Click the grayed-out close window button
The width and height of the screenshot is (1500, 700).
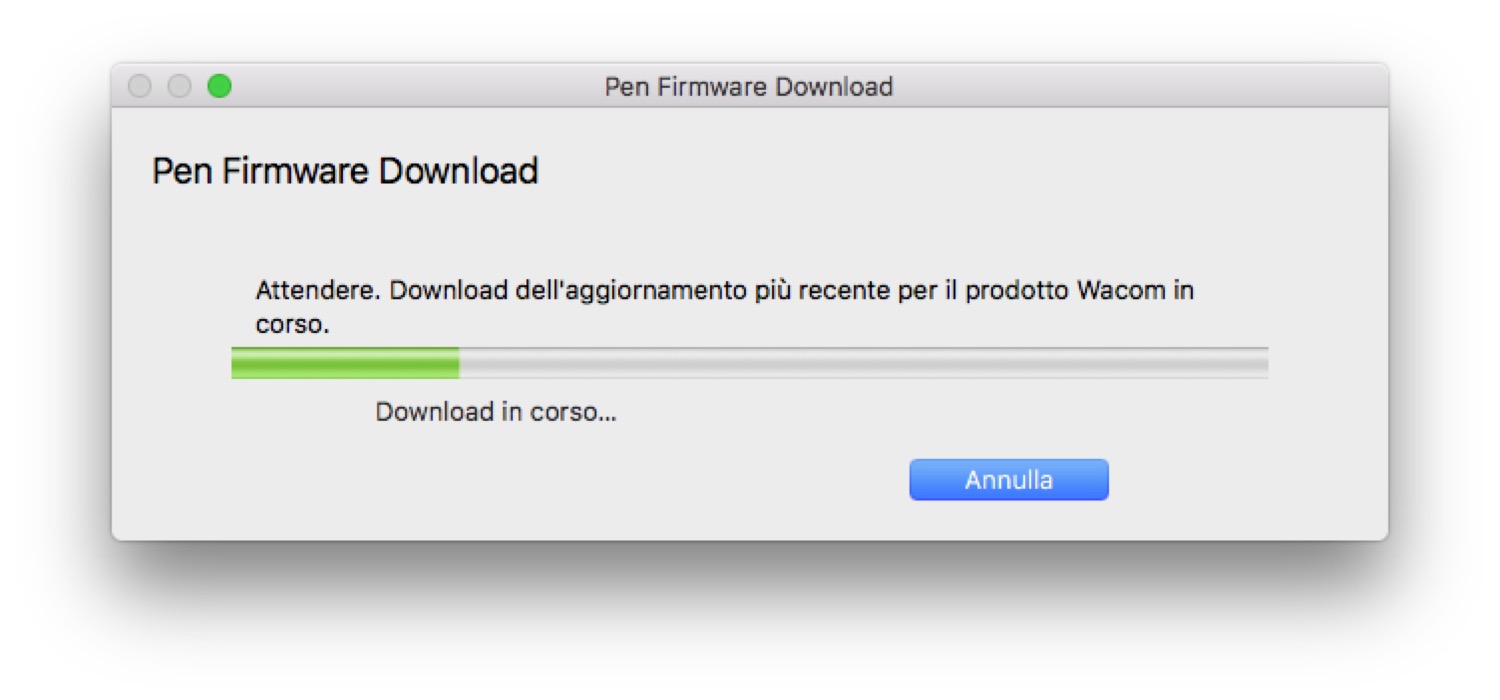(140, 87)
